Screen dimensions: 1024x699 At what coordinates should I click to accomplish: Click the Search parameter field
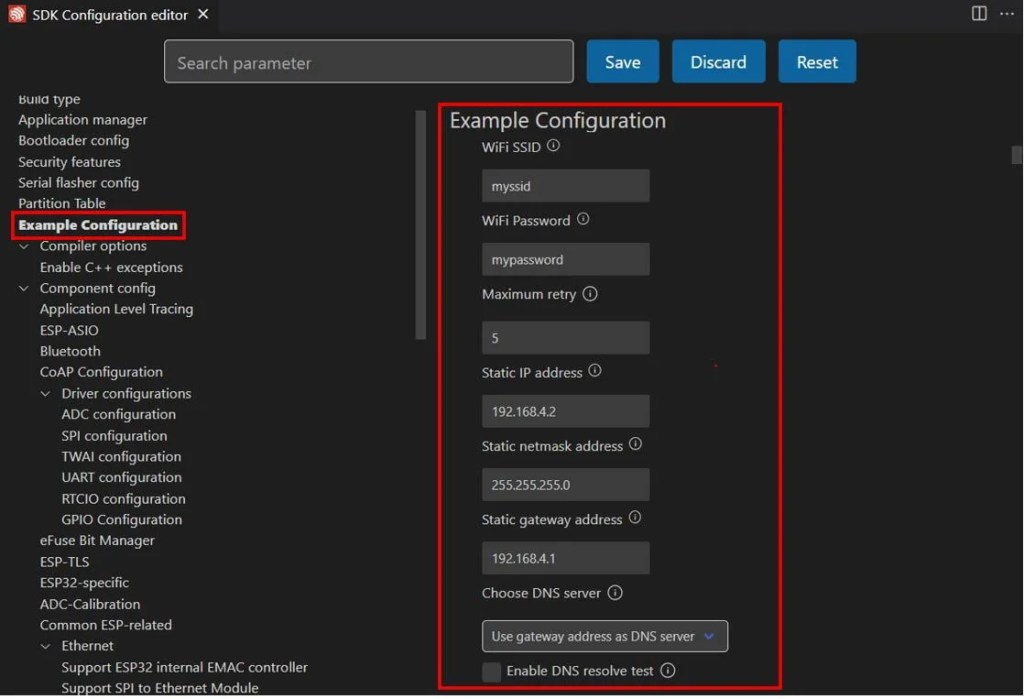pos(368,61)
